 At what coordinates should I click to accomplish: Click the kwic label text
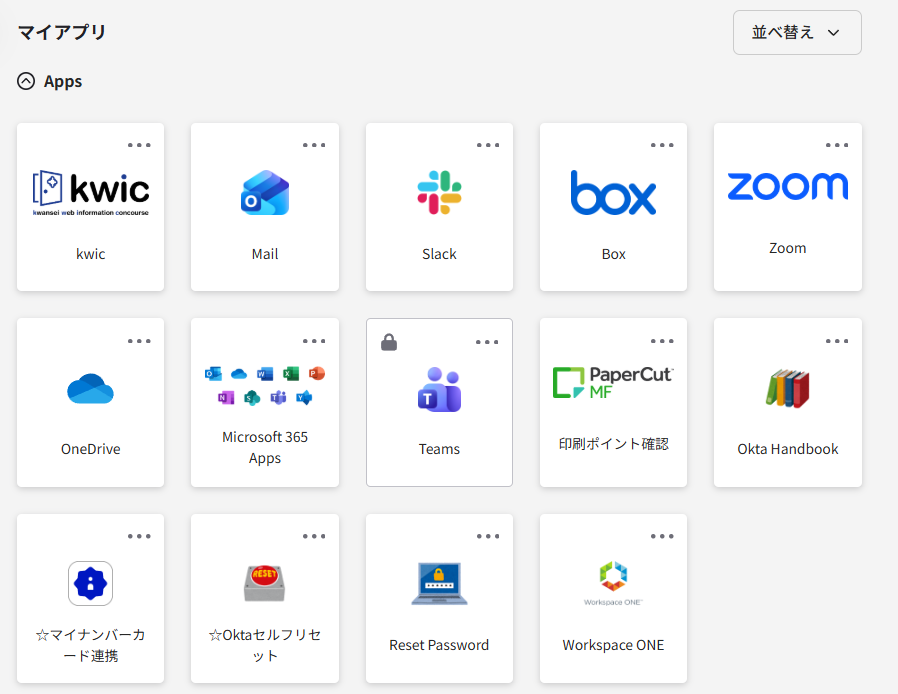click(90, 254)
